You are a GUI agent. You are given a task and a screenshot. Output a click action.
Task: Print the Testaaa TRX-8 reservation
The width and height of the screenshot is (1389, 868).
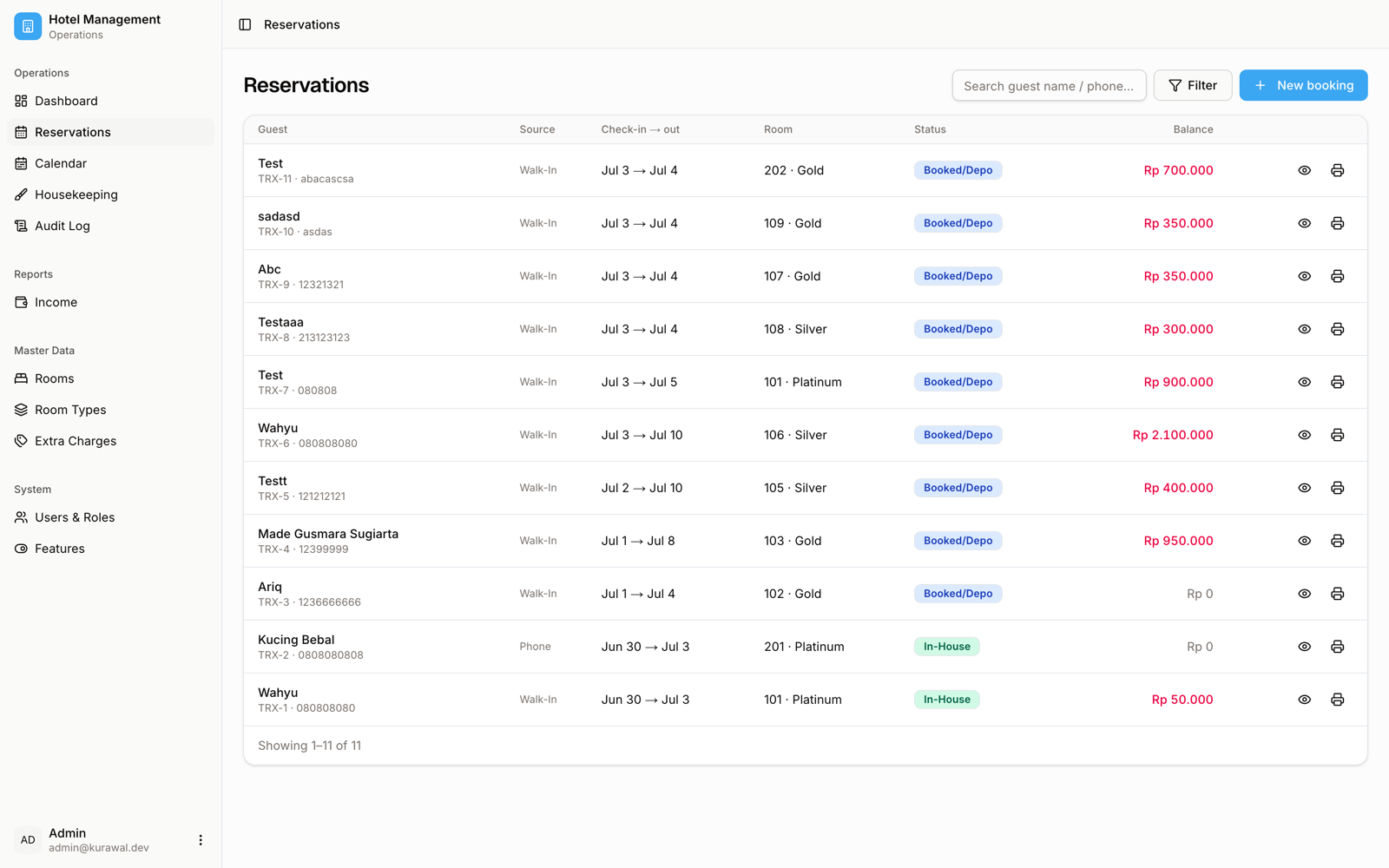point(1337,329)
